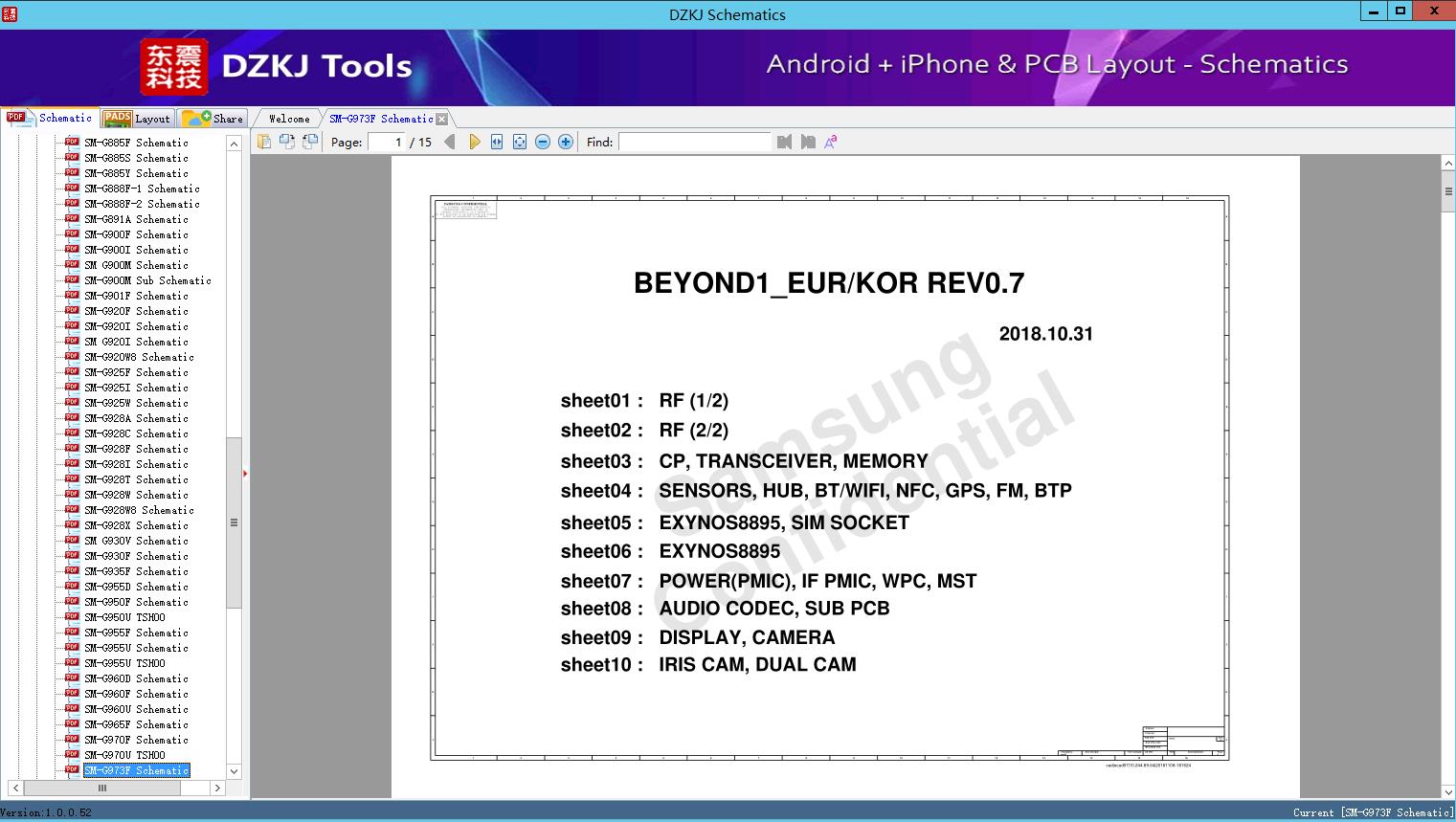
Task: Click the DZKJ logo in the banner
Action: tap(174, 66)
